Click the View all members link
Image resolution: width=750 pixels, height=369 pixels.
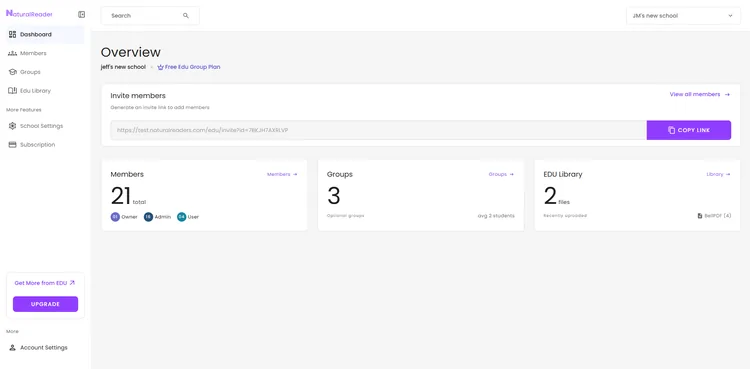click(x=700, y=94)
